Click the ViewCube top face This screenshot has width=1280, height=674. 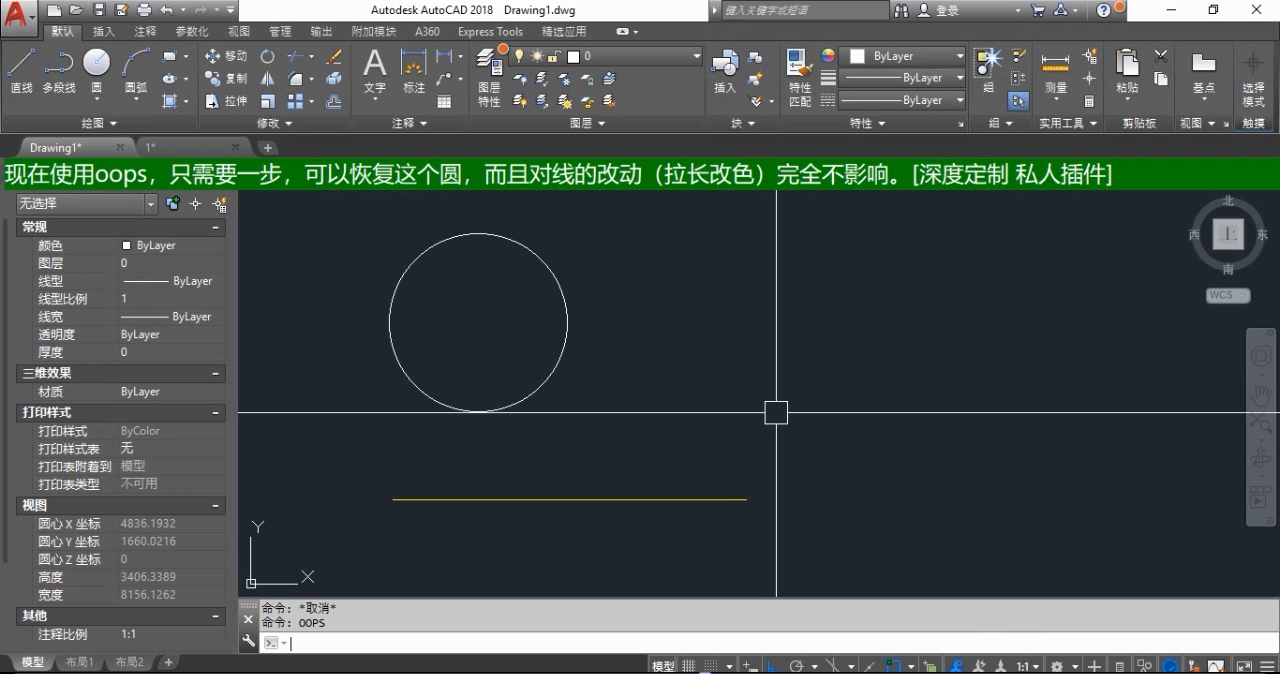point(1228,235)
